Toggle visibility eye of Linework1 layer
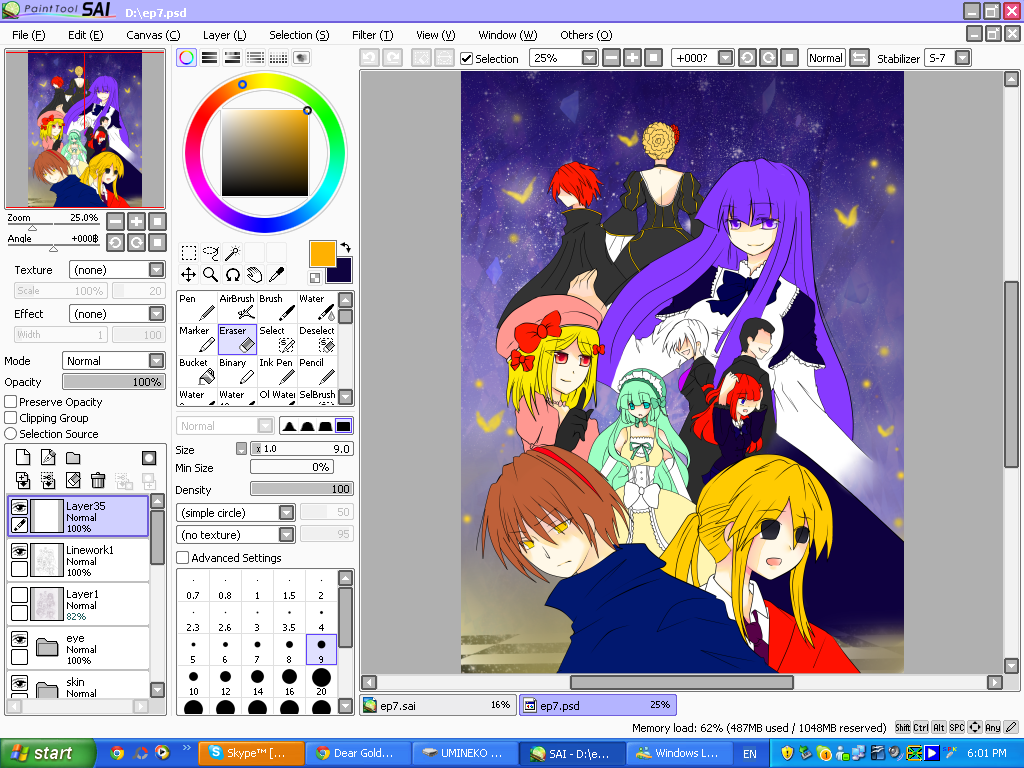Screen dimensions: 1024x768 [x=20, y=551]
